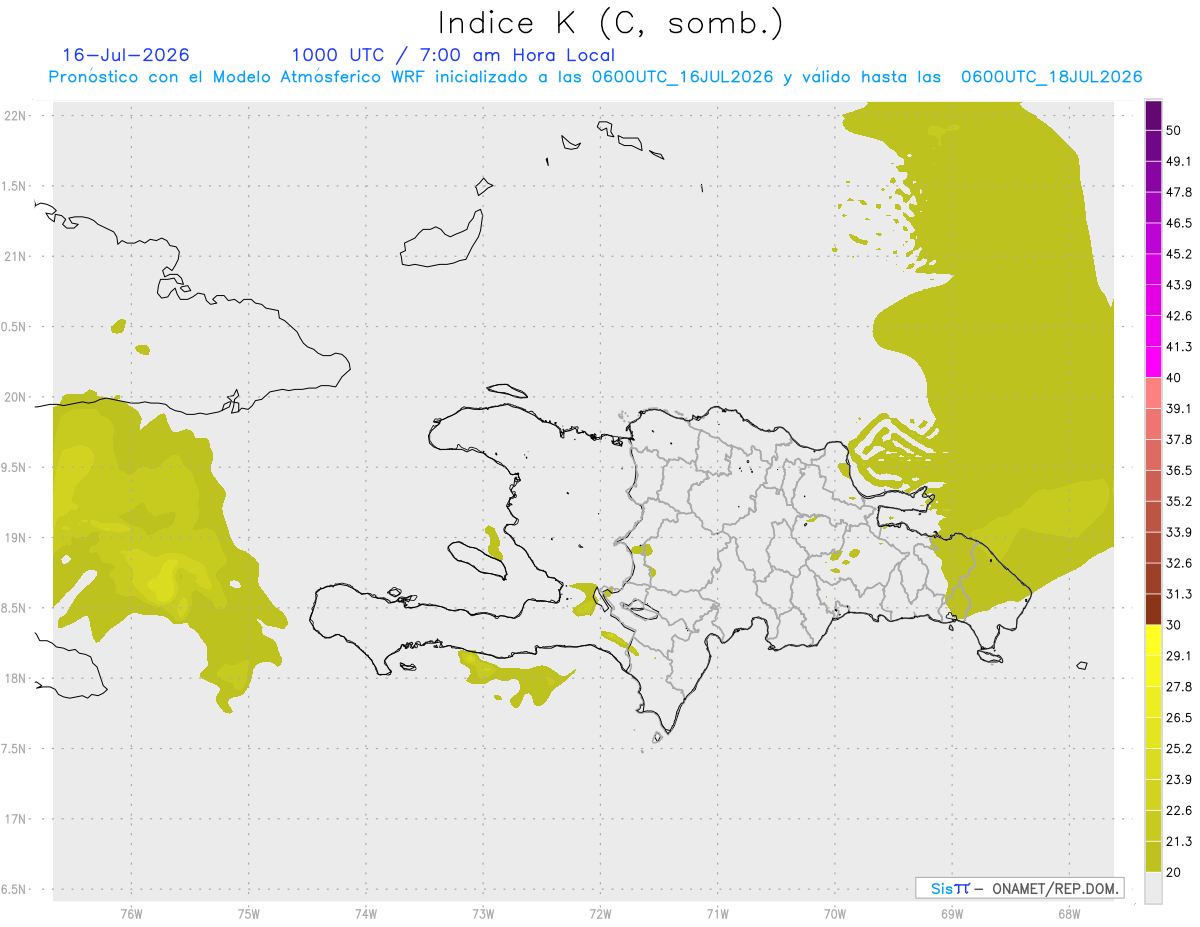
Task: Select the bright yellow swatch between 29.1 and 30
Action: pyautogui.click(x=1153, y=640)
